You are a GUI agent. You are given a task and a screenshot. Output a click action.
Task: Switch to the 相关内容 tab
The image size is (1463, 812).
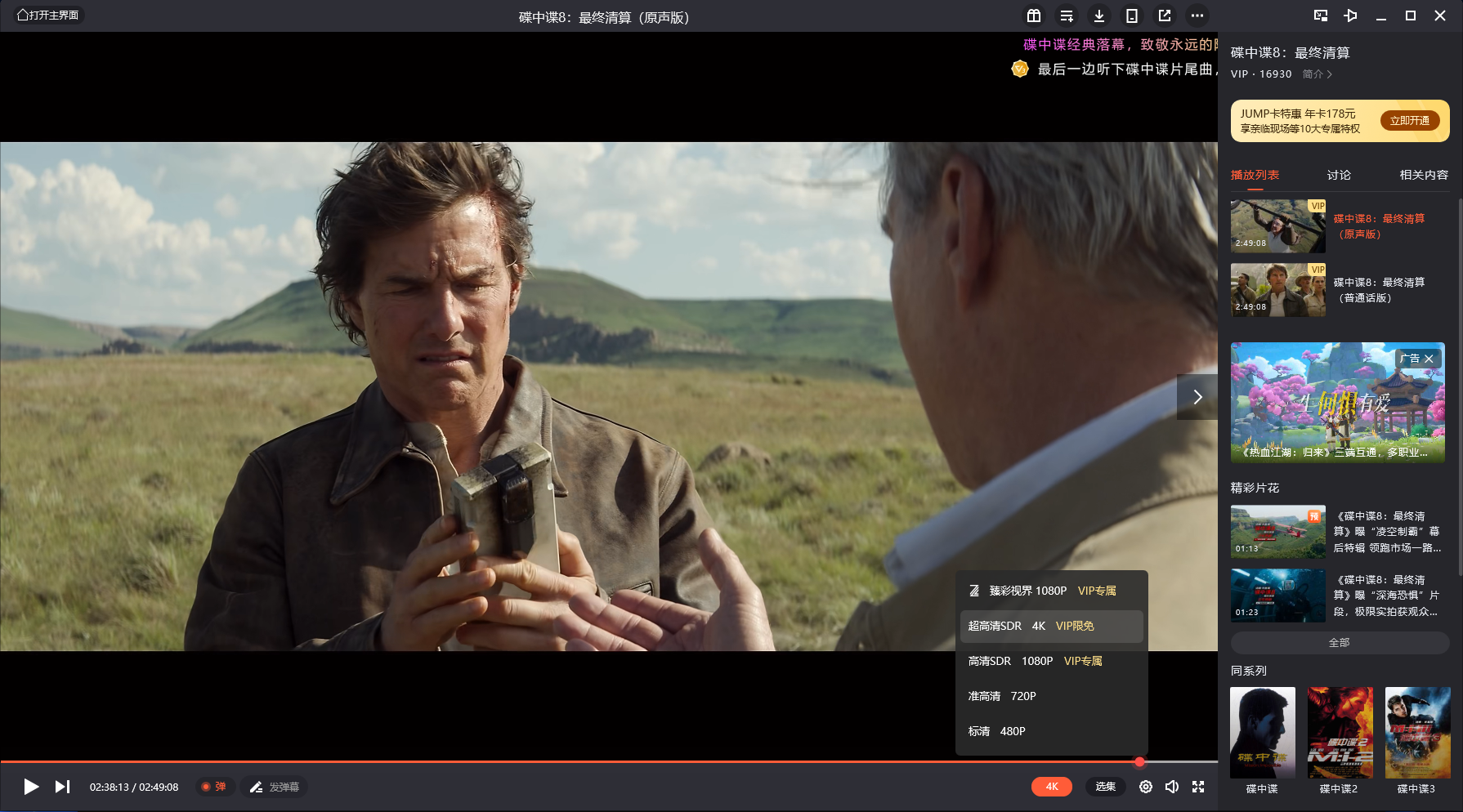[1424, 175]
